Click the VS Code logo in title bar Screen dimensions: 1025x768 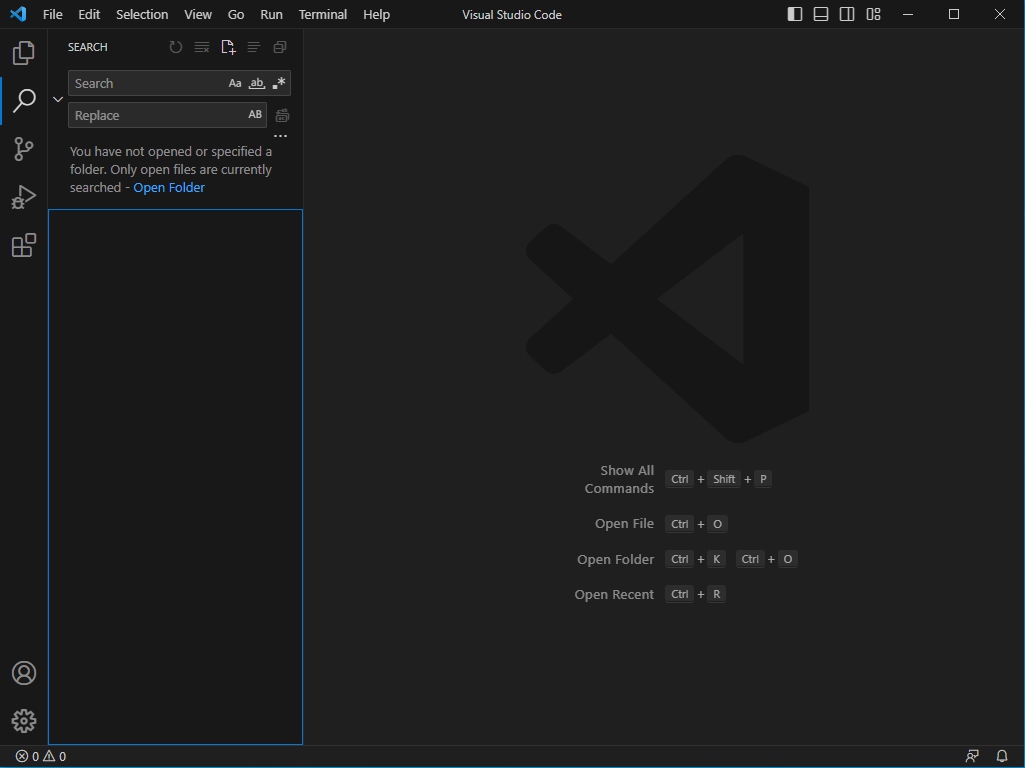(18, 14)
